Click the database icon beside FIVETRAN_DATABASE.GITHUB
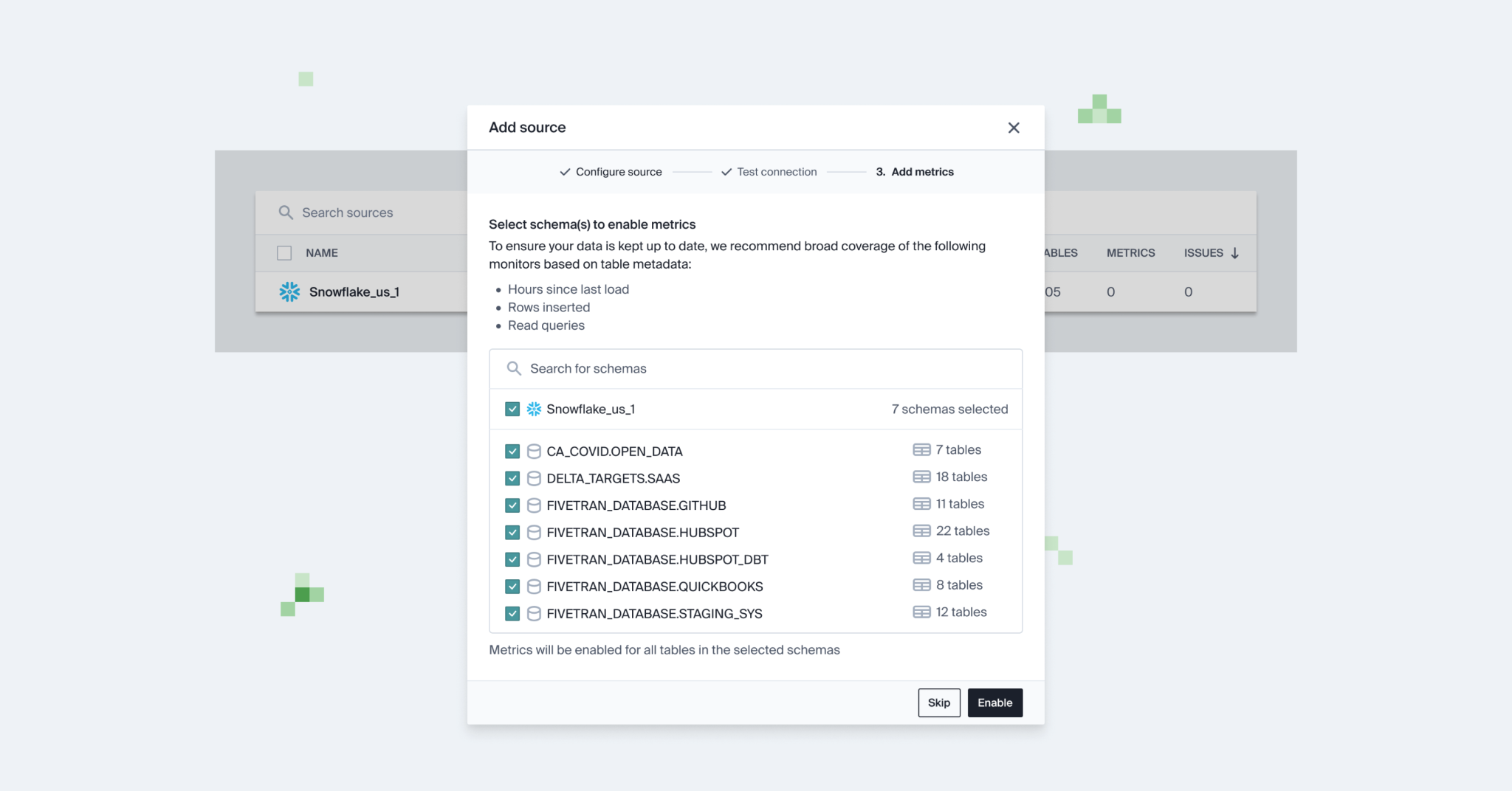The image size is (1512, 791). click(x=534, y=505)
